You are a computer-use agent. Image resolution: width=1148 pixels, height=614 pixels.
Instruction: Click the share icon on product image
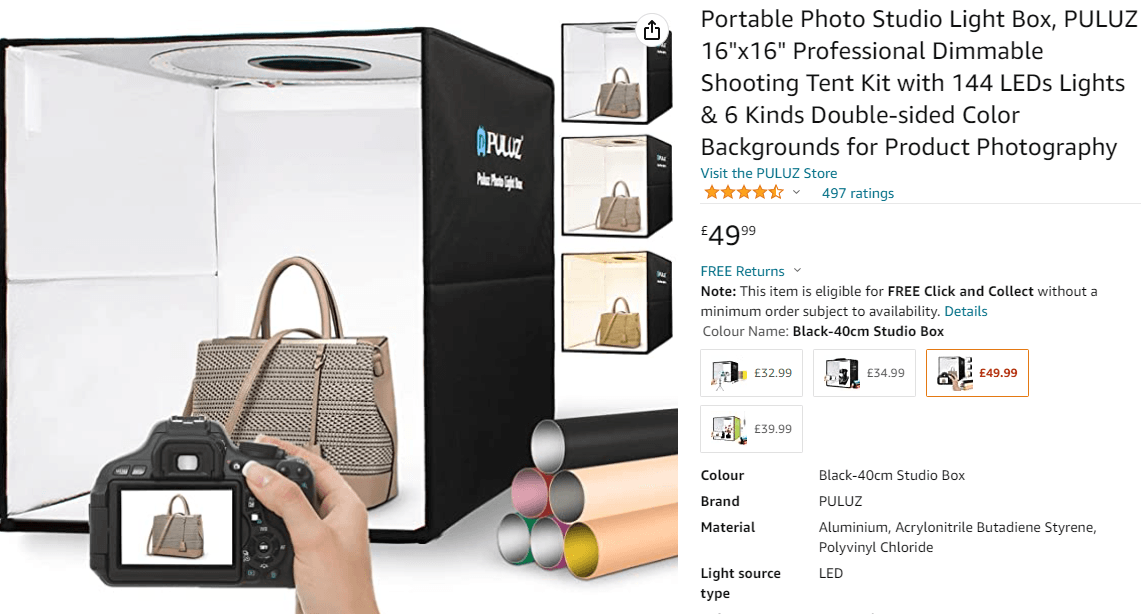coord(652,31)
